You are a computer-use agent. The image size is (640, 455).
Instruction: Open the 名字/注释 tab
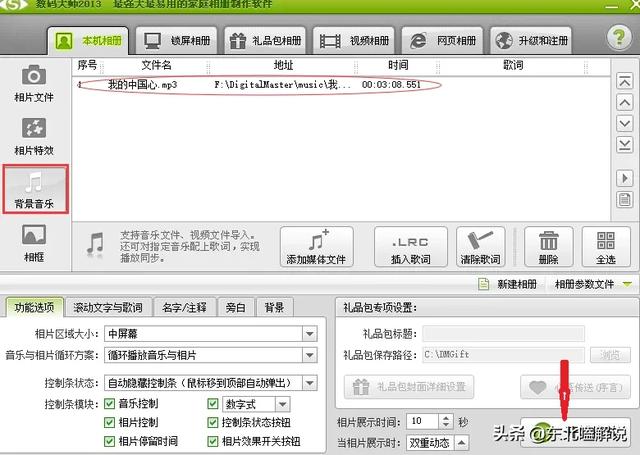coord(184,307)
